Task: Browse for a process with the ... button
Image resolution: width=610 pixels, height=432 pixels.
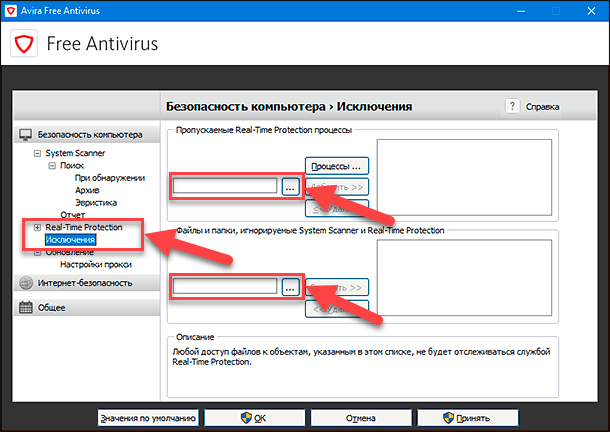Action: [290, 186]
